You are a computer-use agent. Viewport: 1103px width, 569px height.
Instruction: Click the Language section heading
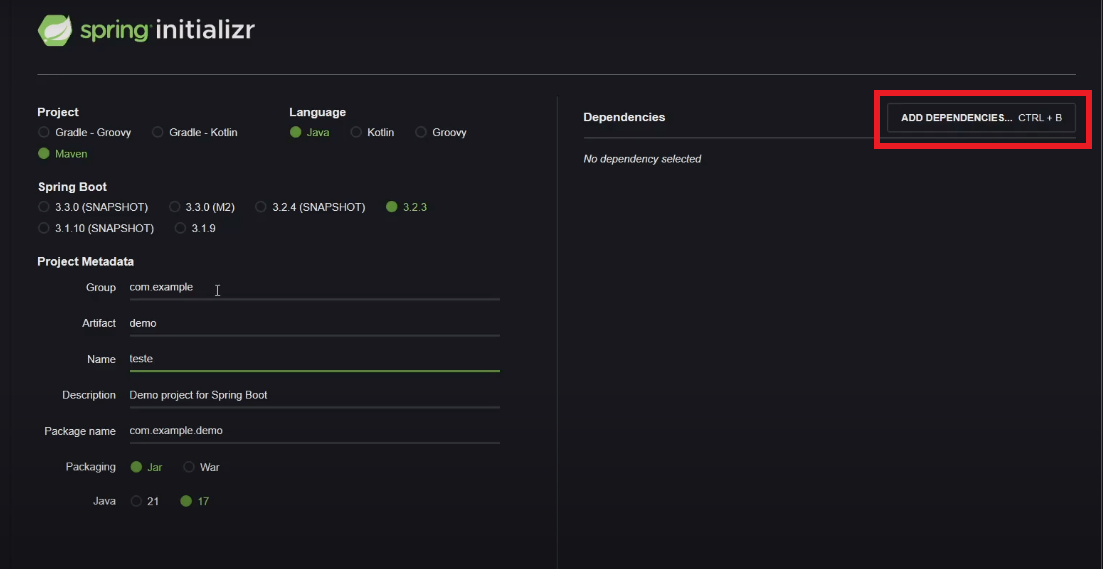(317, 112)
